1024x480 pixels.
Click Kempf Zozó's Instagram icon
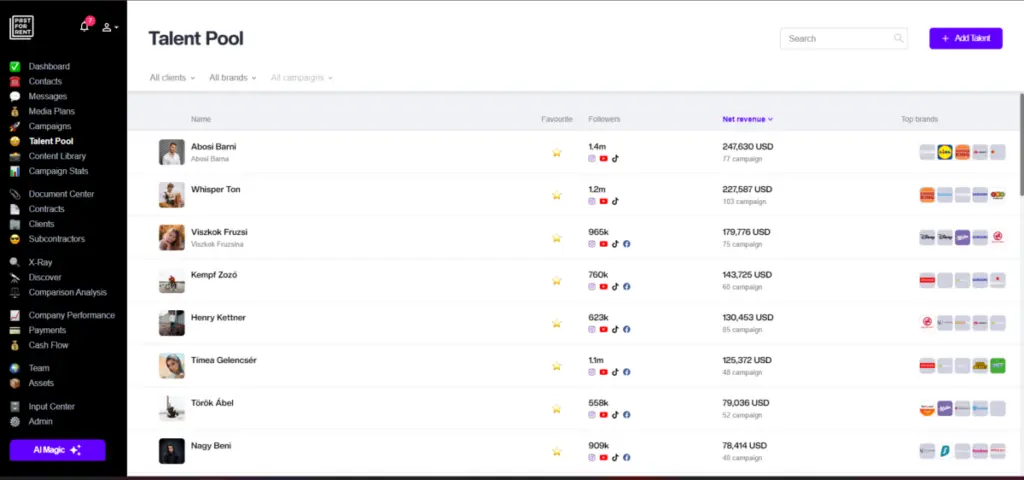pos(592,287)
